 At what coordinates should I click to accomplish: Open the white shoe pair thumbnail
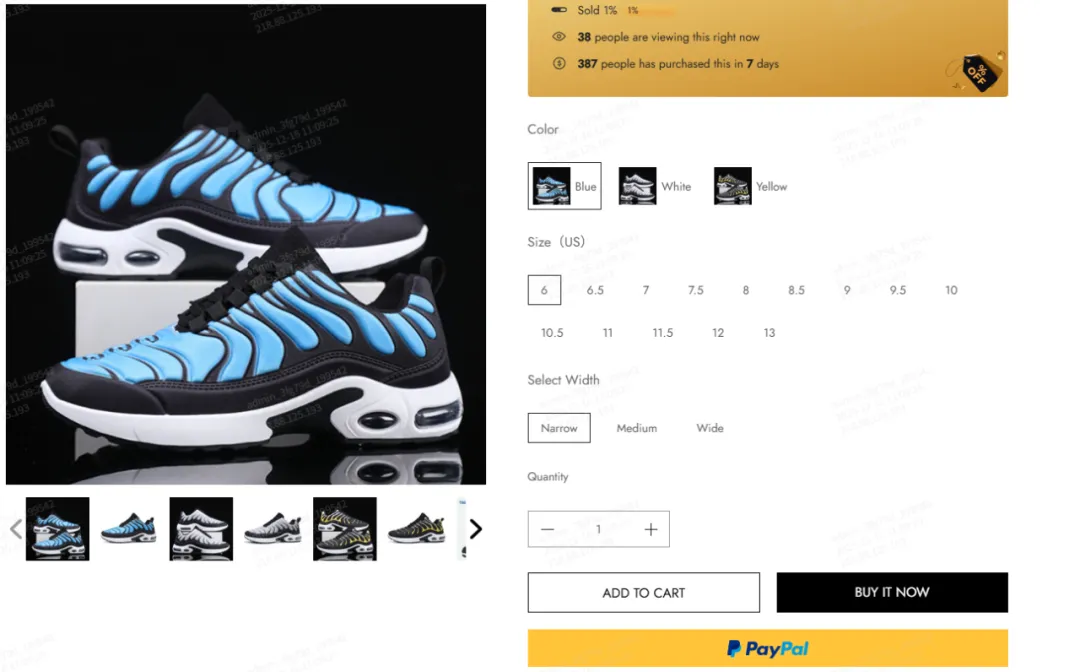[x=201, y=529]
